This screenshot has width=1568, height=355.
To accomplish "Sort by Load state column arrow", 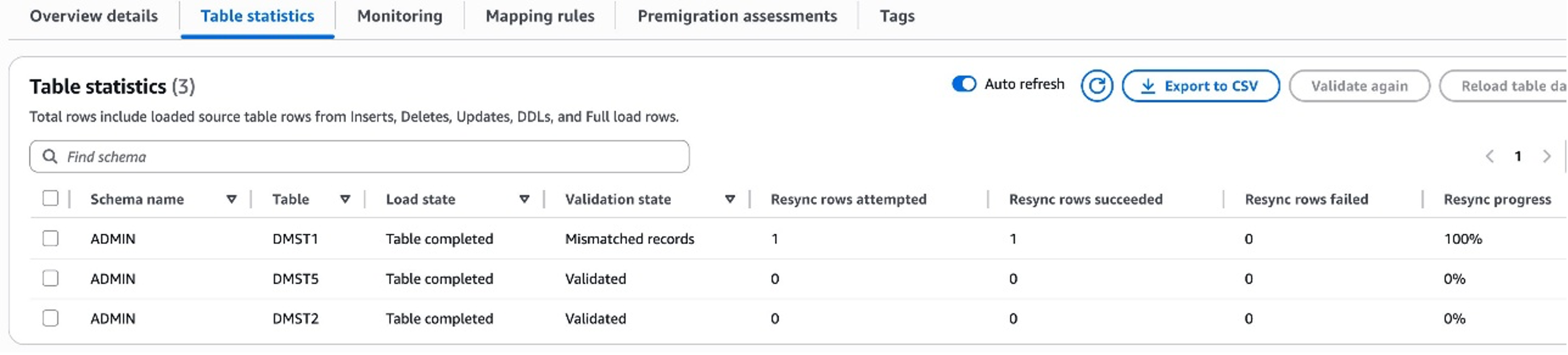I will (x=524, y=199).
